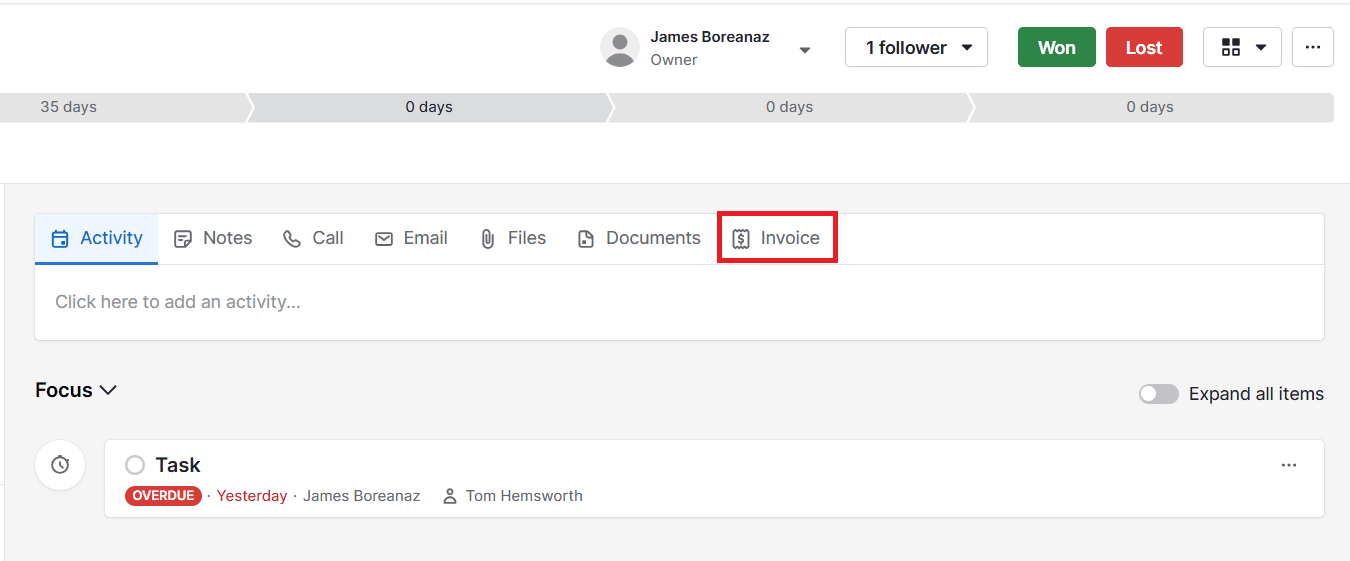The width and height of the screenshot is (1350, 561).
Task: Open the grid layout view dropdown
Action: (x=1242, y=47)
